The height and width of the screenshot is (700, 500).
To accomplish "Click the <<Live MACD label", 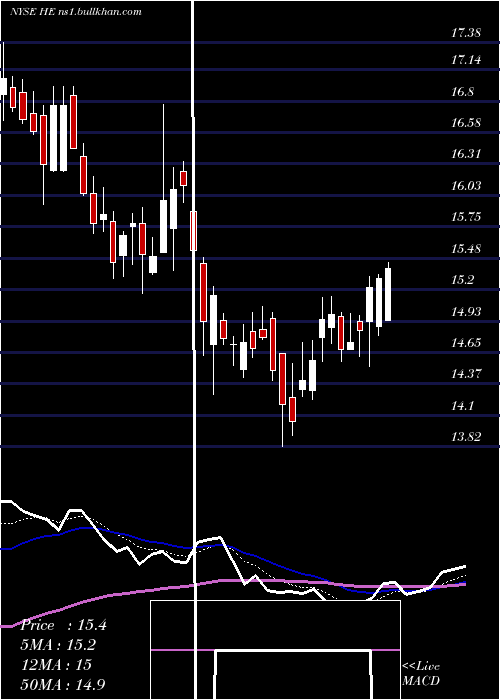I will (421, 673).
